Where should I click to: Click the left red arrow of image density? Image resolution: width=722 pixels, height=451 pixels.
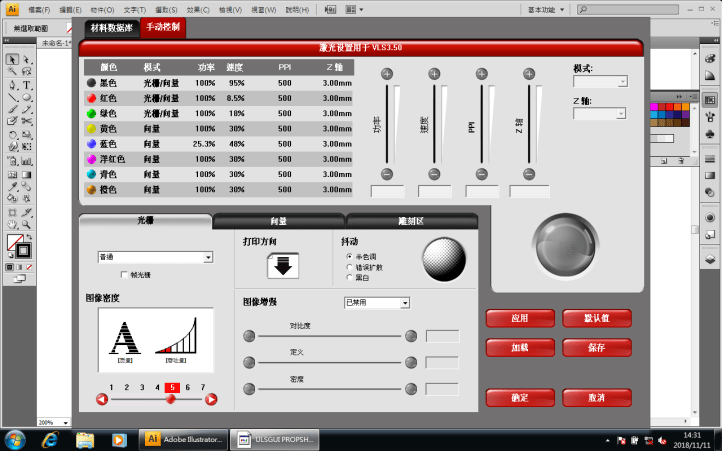pos(102,399)
